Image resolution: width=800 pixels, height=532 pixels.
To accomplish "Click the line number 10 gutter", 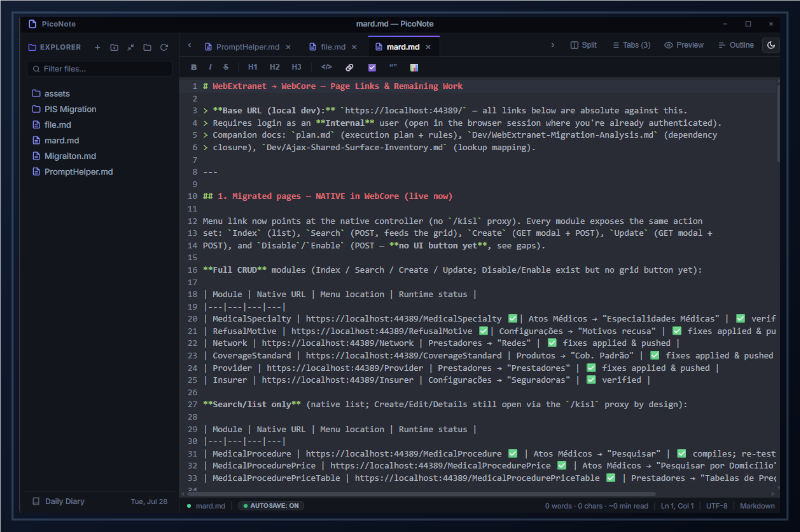I will [192, 196].
